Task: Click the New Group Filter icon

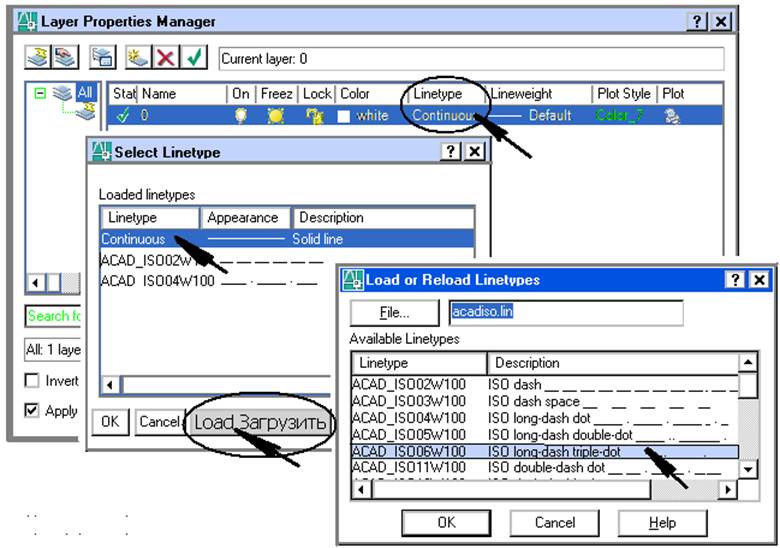Action: coord(63,57)
